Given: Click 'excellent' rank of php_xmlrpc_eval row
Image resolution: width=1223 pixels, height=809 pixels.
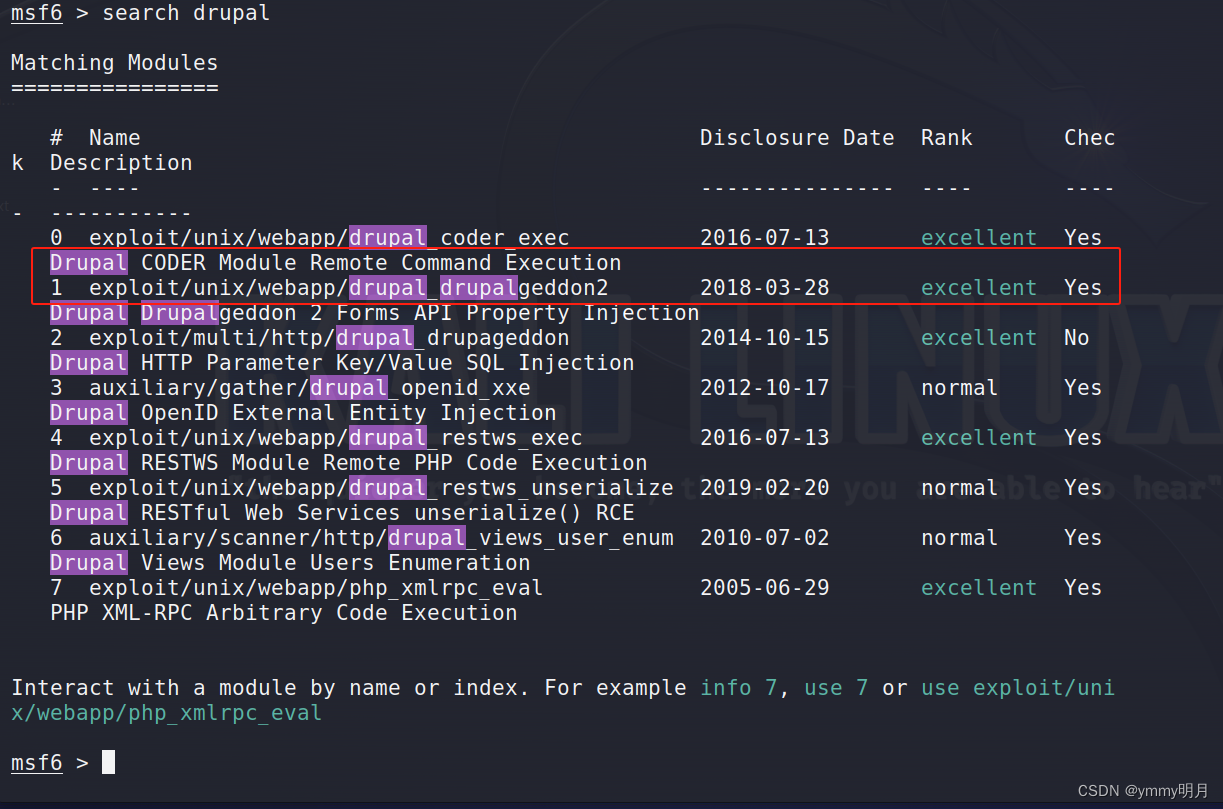Looking at the screenshot, I should tap(979, 588).
